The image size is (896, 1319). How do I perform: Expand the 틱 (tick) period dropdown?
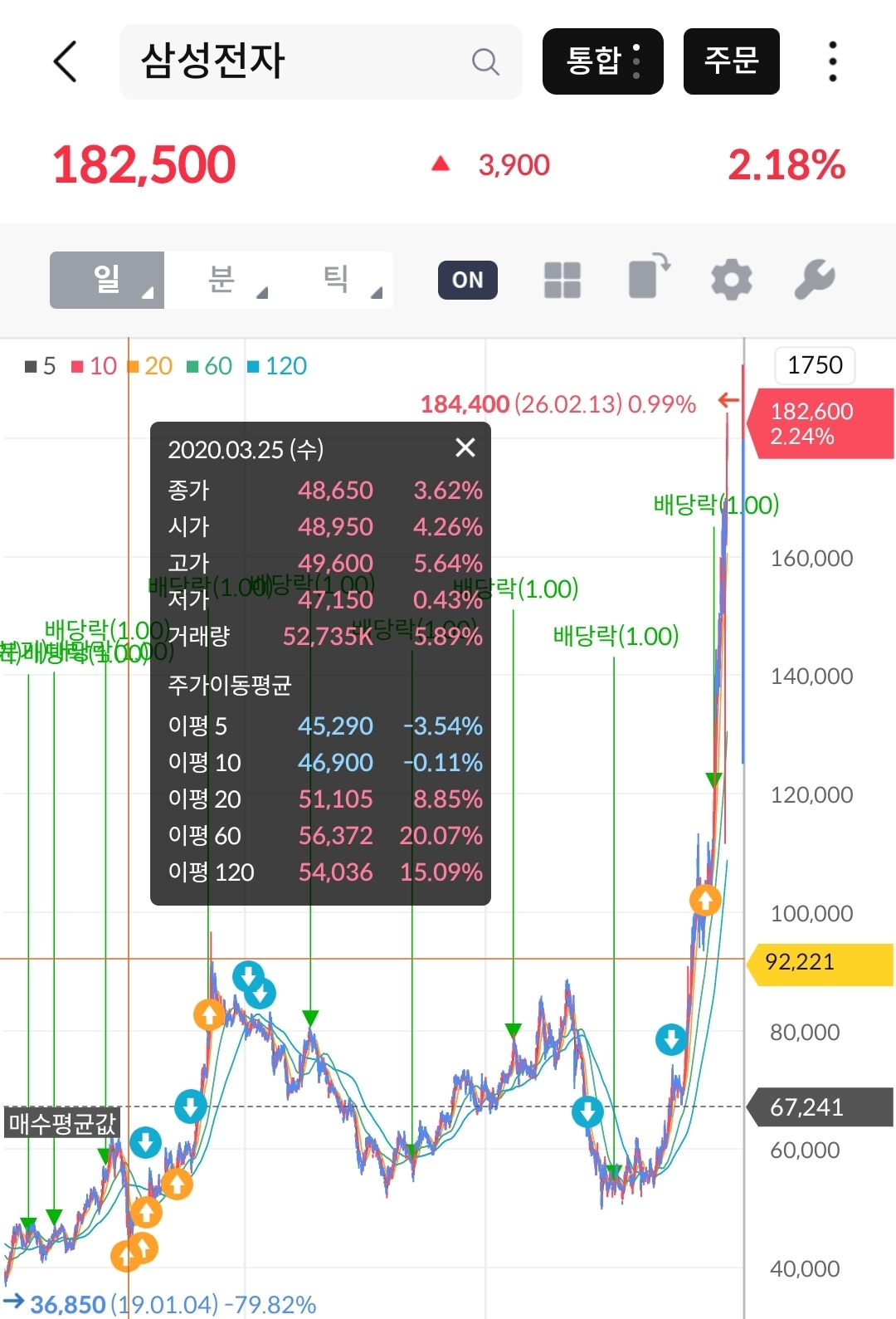(336, 280)
